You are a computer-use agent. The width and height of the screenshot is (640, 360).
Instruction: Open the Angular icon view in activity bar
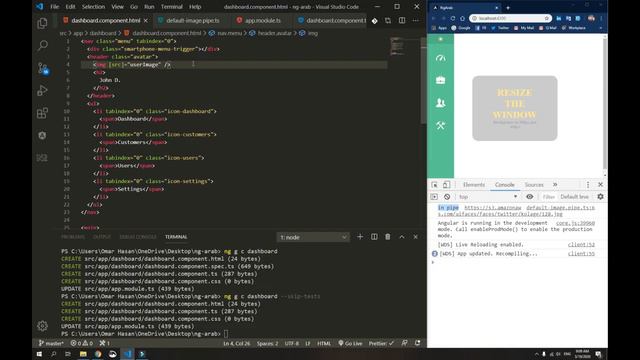tap(42, 135)
